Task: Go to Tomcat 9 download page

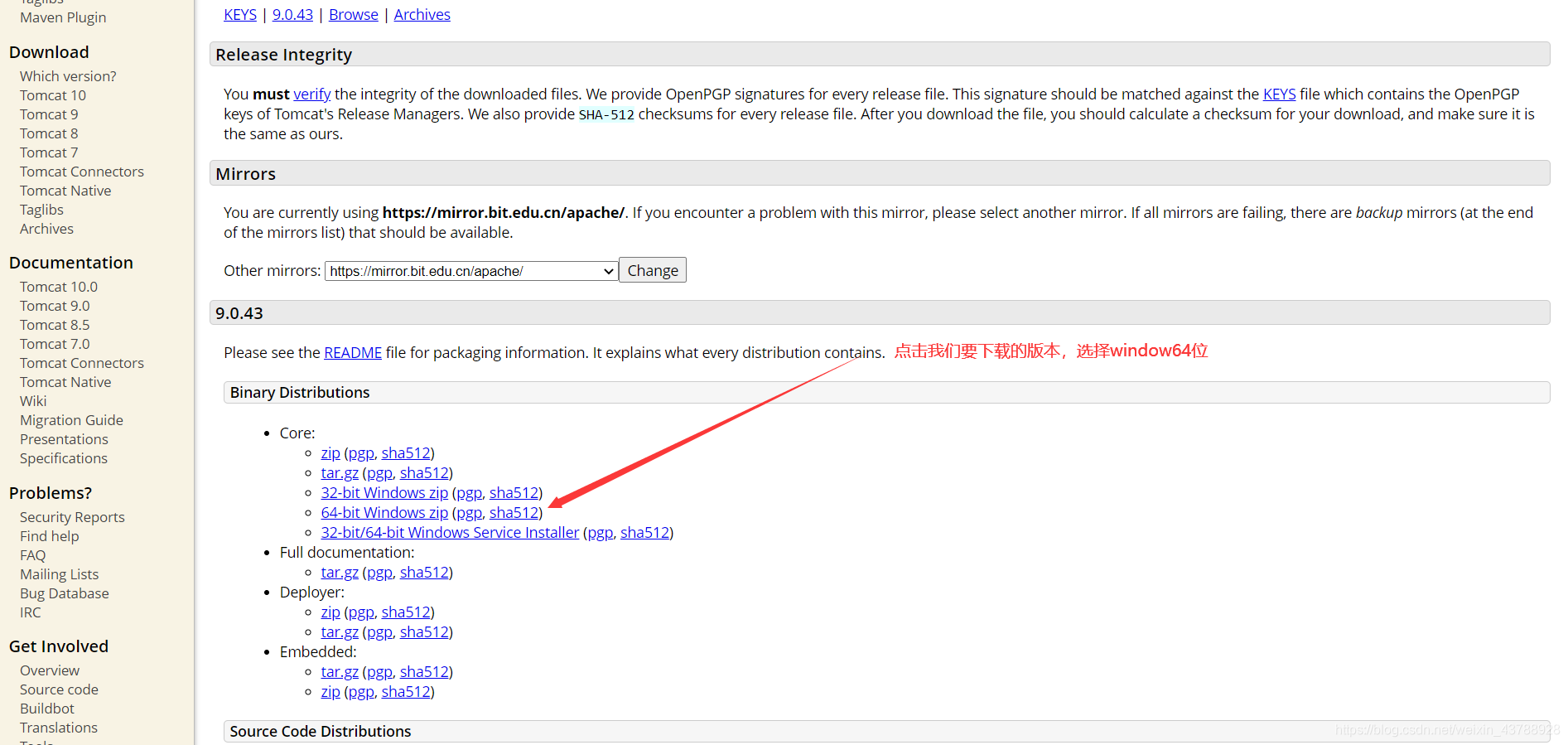Action: [x=49, y=114]
